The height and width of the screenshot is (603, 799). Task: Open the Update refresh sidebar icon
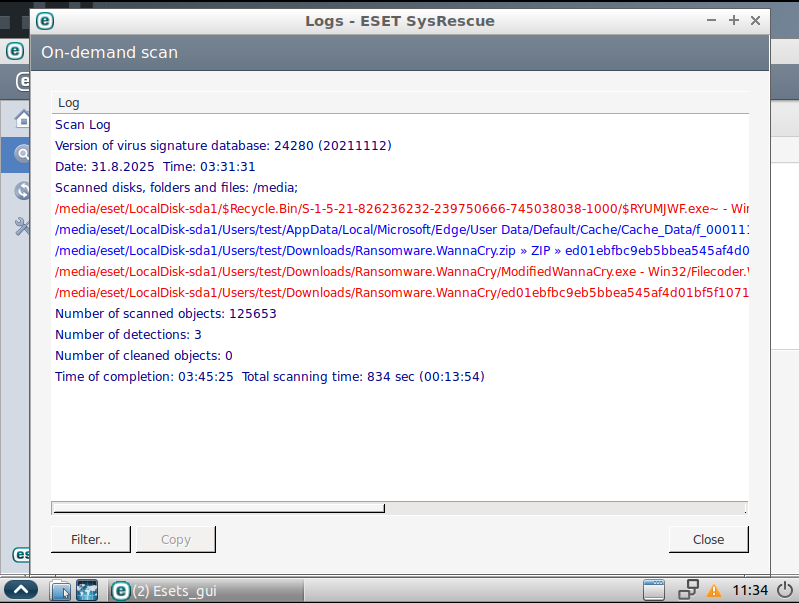point(22,190)
